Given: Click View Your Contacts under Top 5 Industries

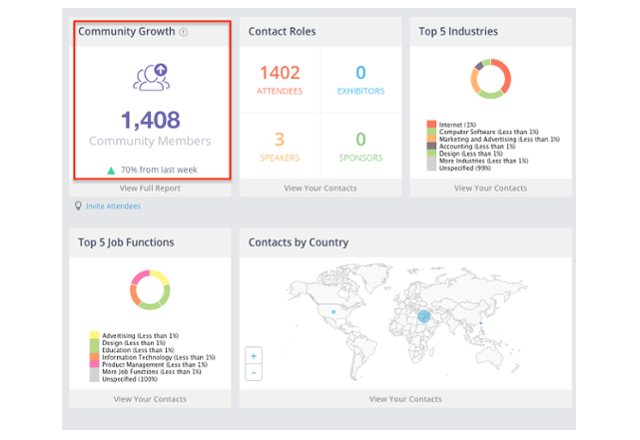Looking at the screenshot, I should click(x=490, y=187).
